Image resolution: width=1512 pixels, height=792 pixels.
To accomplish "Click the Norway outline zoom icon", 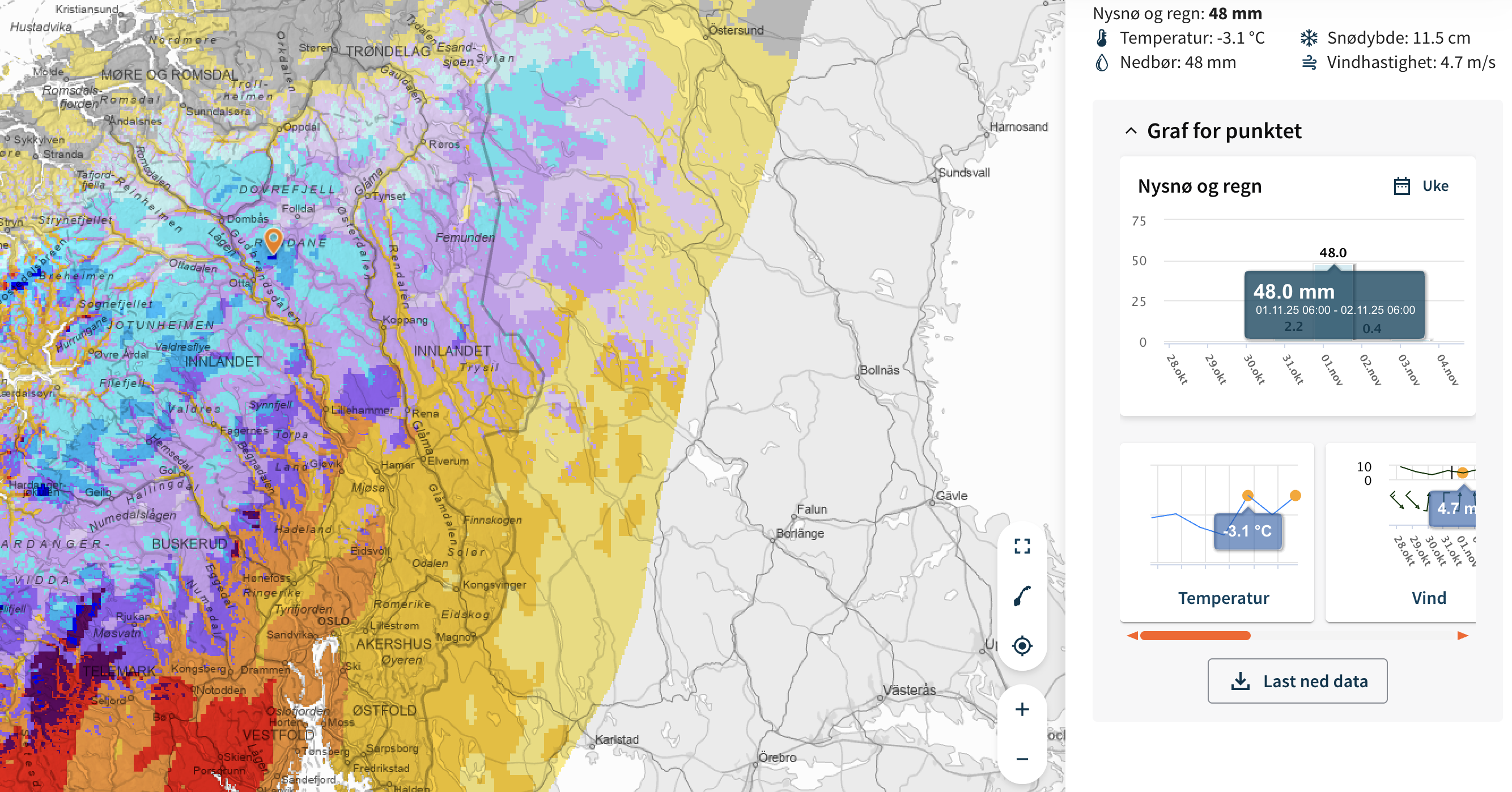I will coord(1022,595).
